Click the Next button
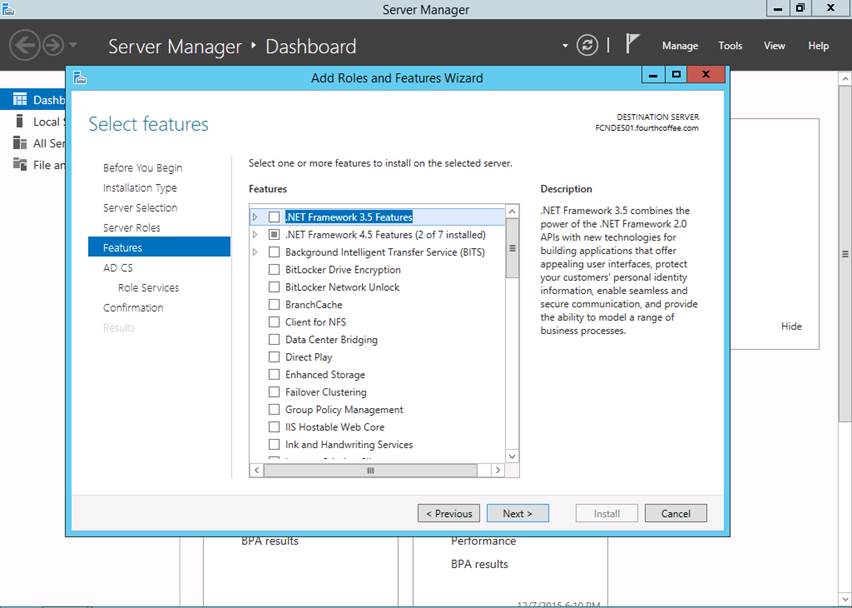The height and width of the screenshot is (608, 852). pos(517,513)
